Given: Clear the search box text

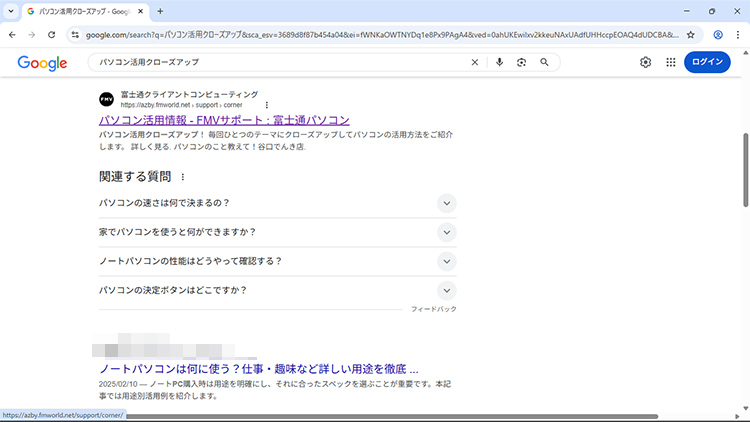Looking at the screenshot, I should (x=475, y=62).
